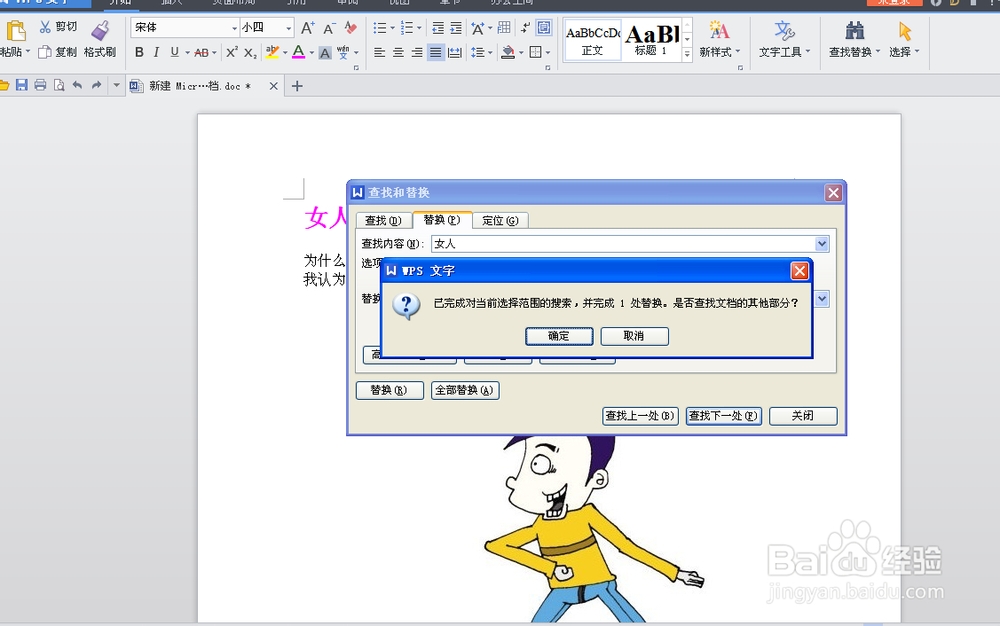
Task: Switch to the 替换(P) tab
Action: (x=442, y=220)
